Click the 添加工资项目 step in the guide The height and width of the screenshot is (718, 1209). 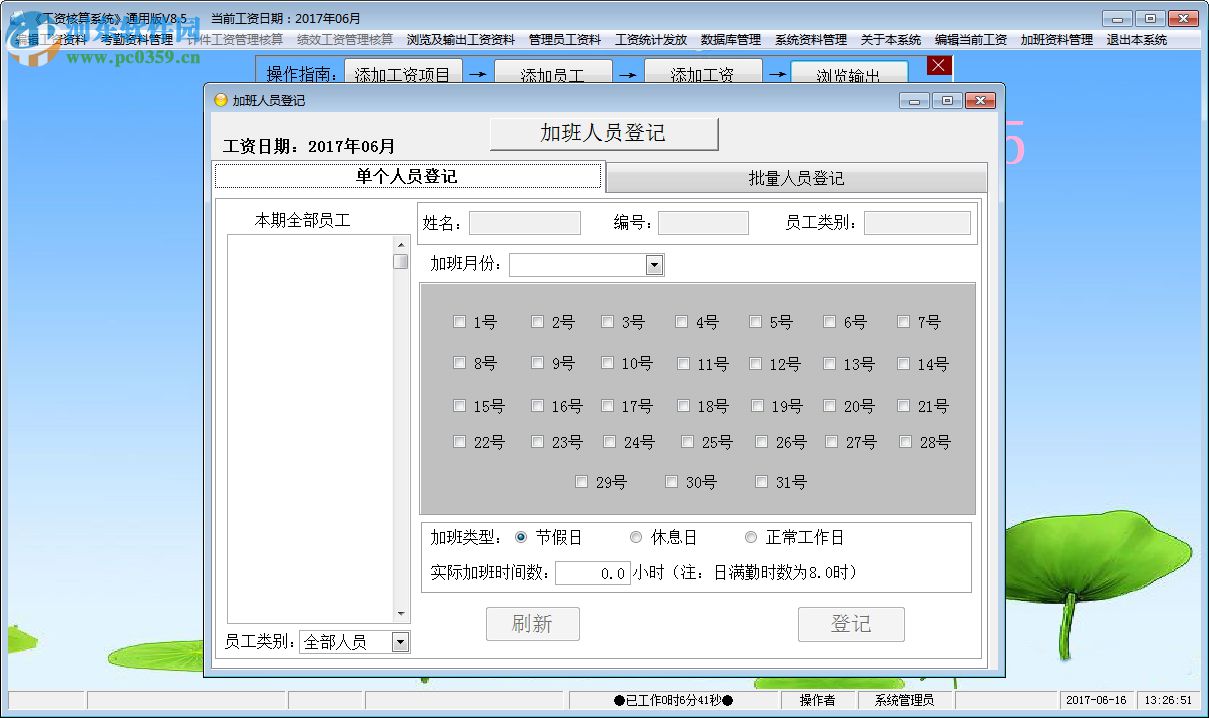point(403,73)
